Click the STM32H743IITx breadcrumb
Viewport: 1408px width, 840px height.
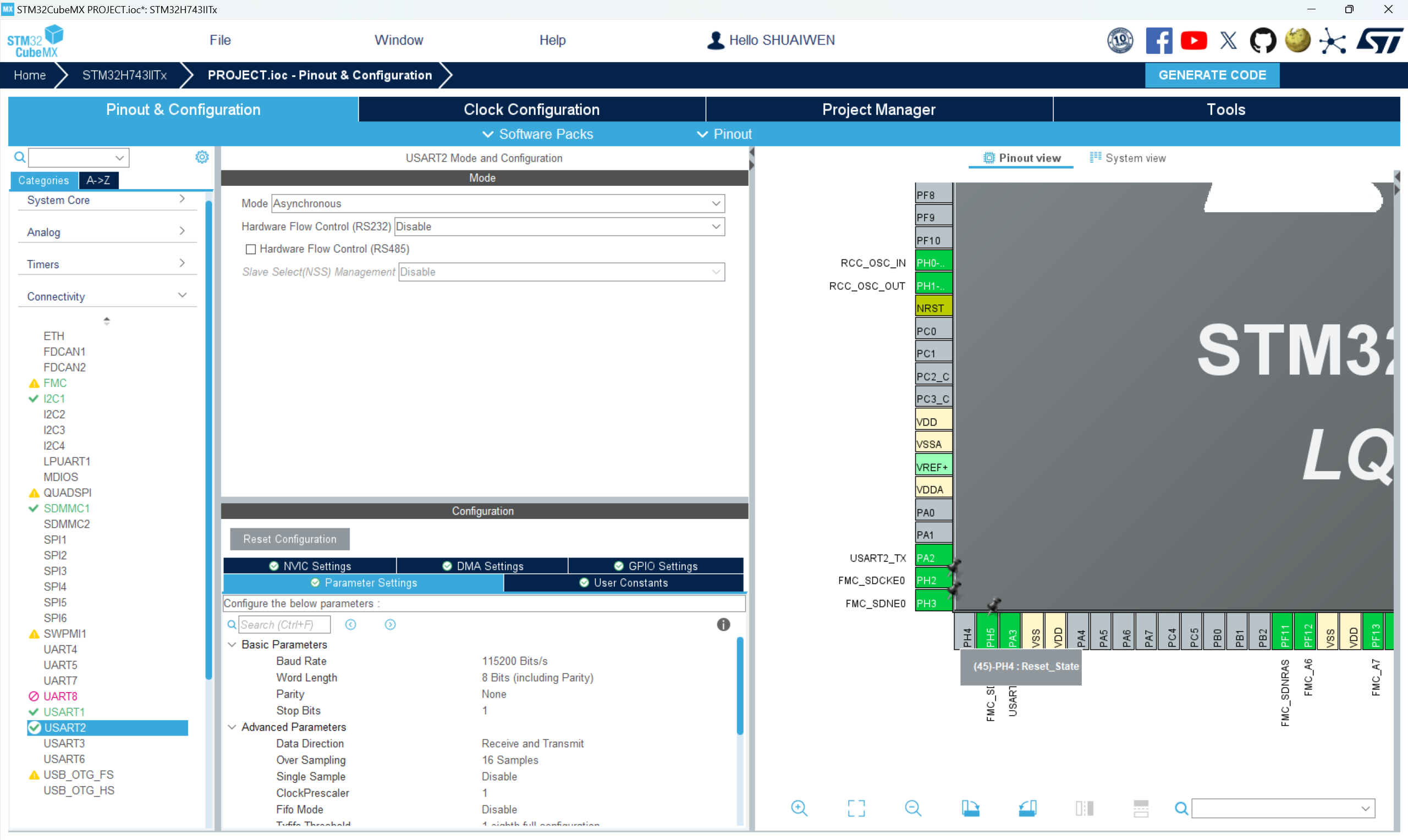pyautogui.click(x=124, y=75)
